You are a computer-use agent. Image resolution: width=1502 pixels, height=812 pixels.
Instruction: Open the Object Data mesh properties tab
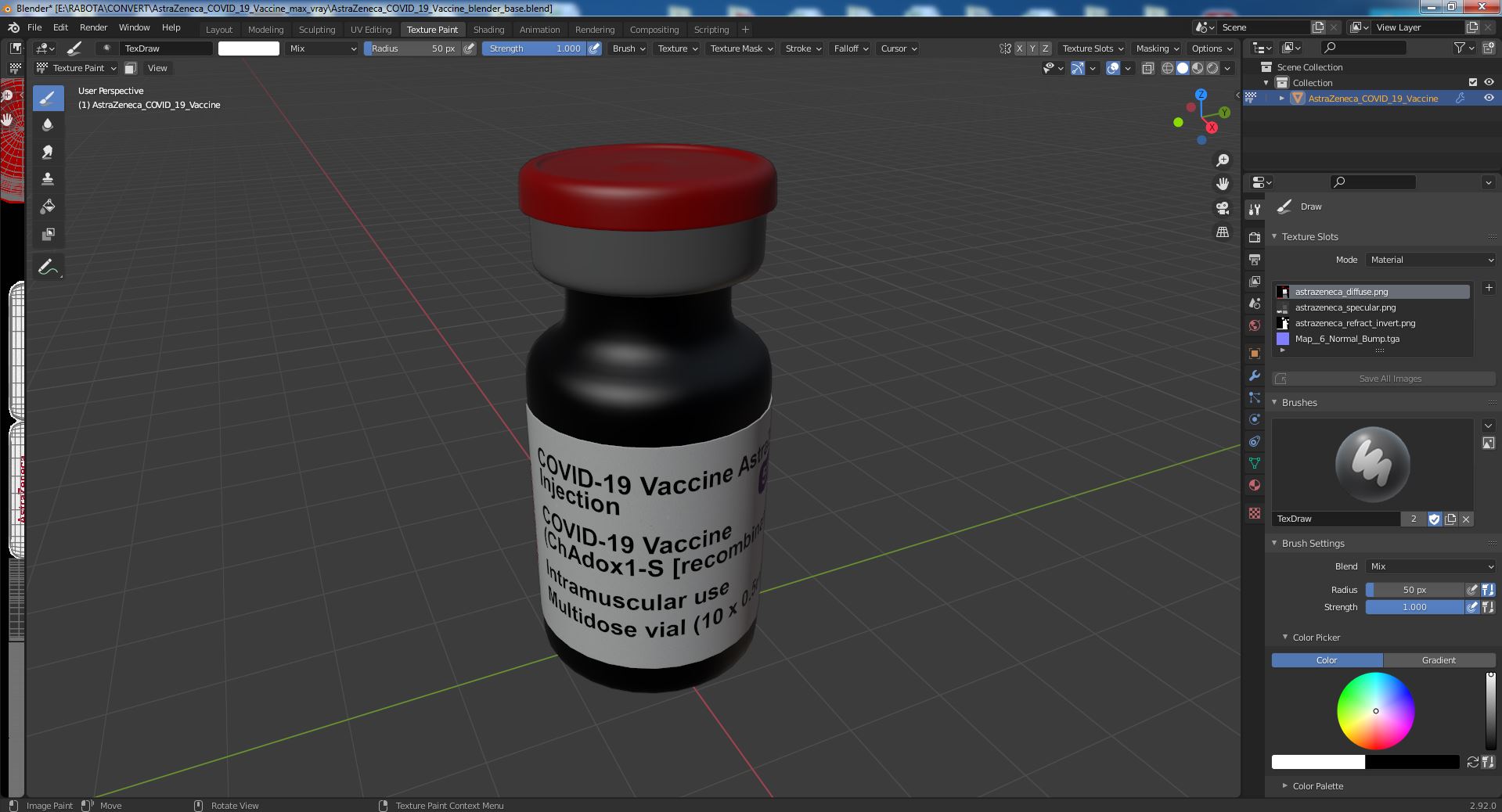(x=1255, y=463)
